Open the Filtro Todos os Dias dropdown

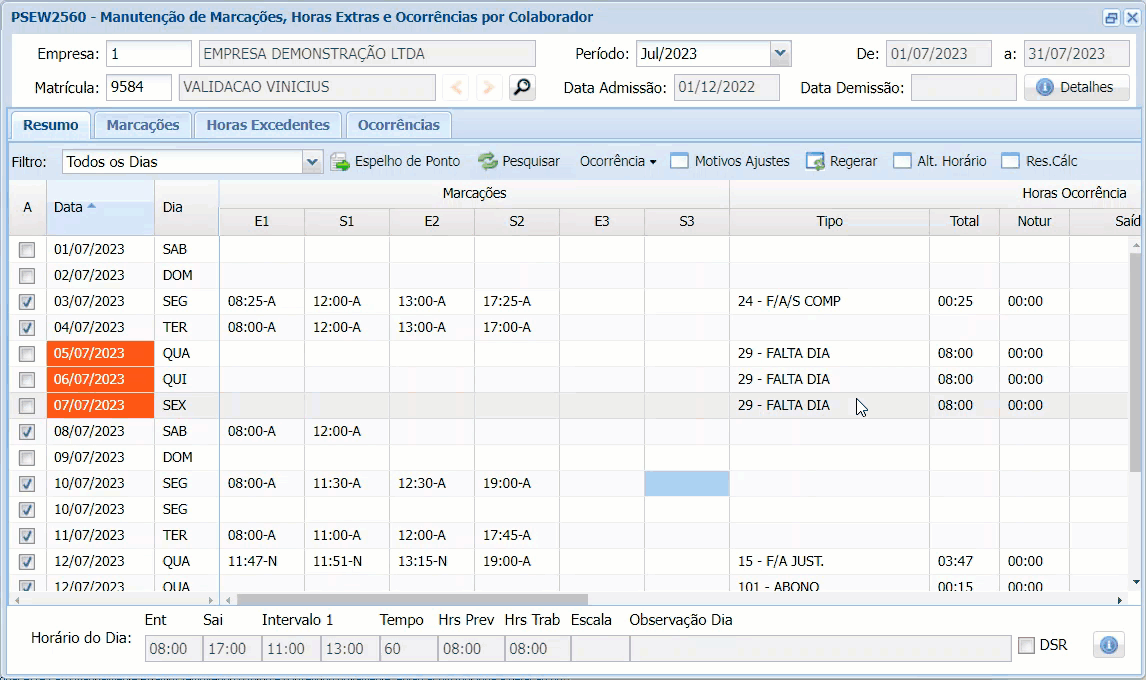point(312,162)
